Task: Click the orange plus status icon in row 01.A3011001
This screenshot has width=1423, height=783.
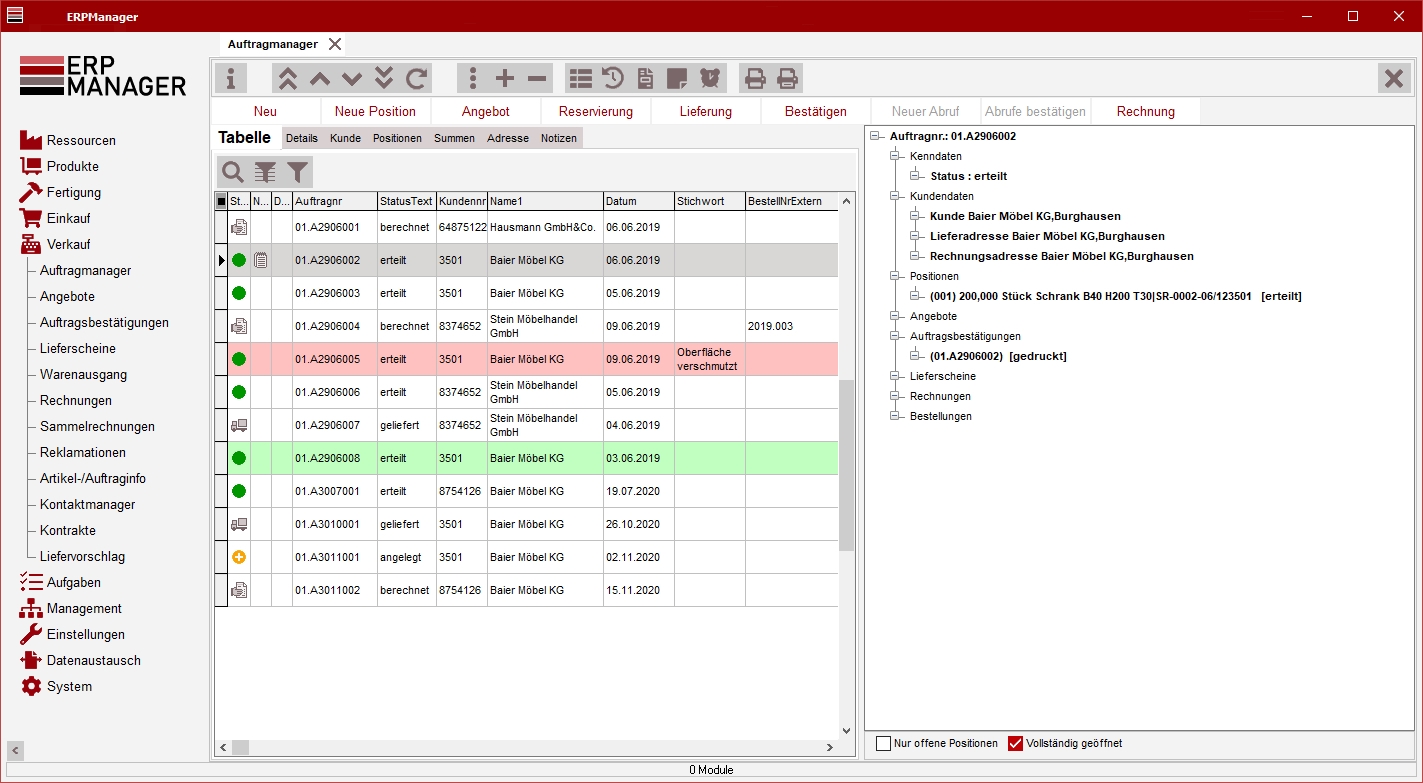Action: tap(238, 557)
